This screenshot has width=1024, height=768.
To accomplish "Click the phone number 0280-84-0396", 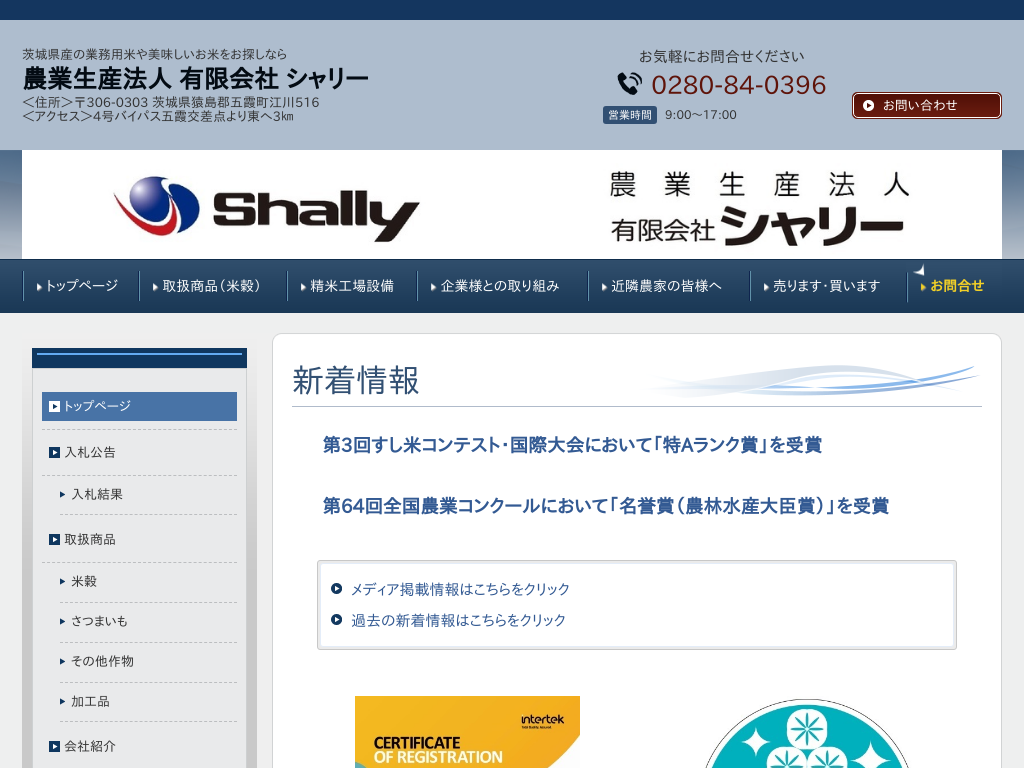I will pos(739,85).
